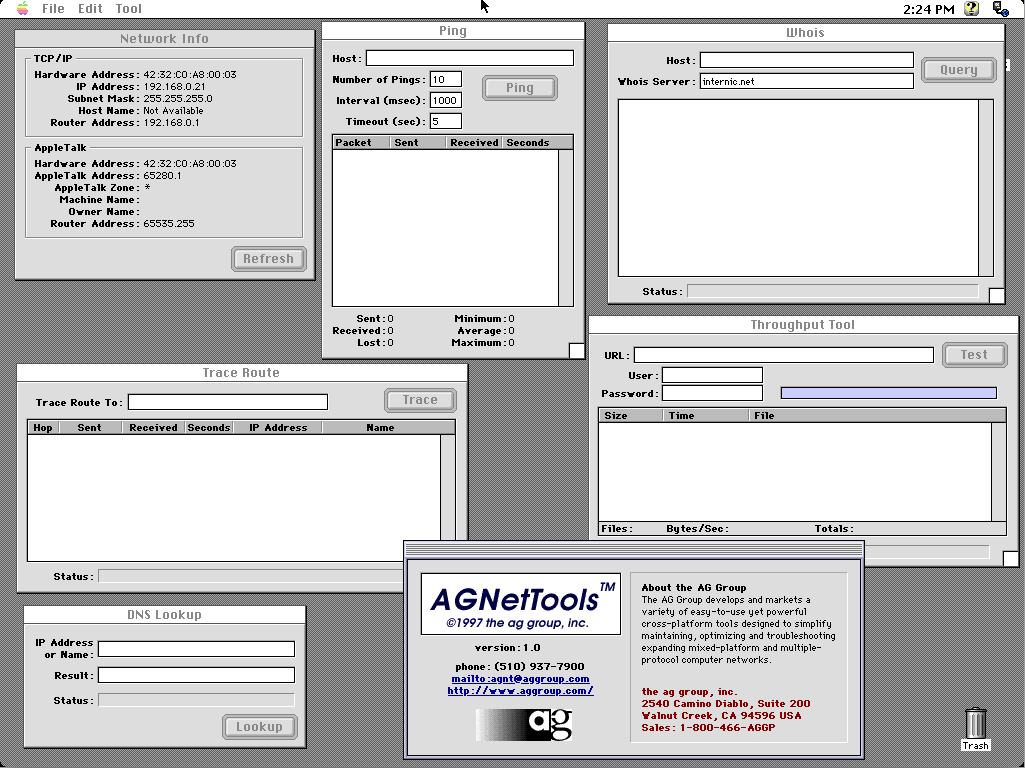Click the AGNetTools logo in About window
1025x768 pixels.
[520, 603]
